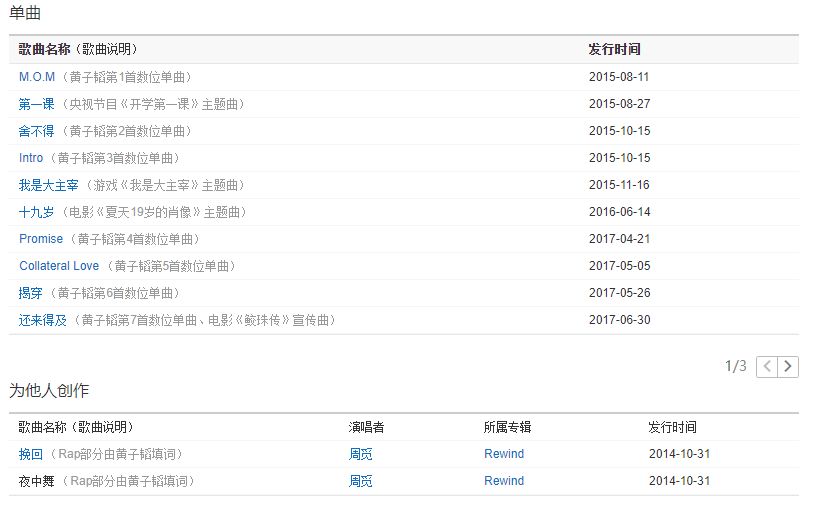This screenshot has width=817, height=505.
Task: Open the Intro song link
Action: 31,158
